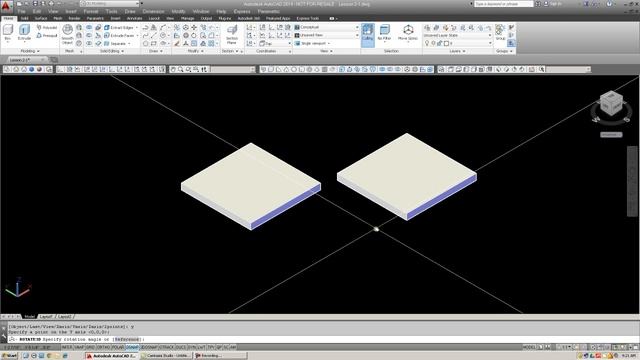Click the layer lightbulb on/off icon
The image size is (640, 360).
coord(427,43)
